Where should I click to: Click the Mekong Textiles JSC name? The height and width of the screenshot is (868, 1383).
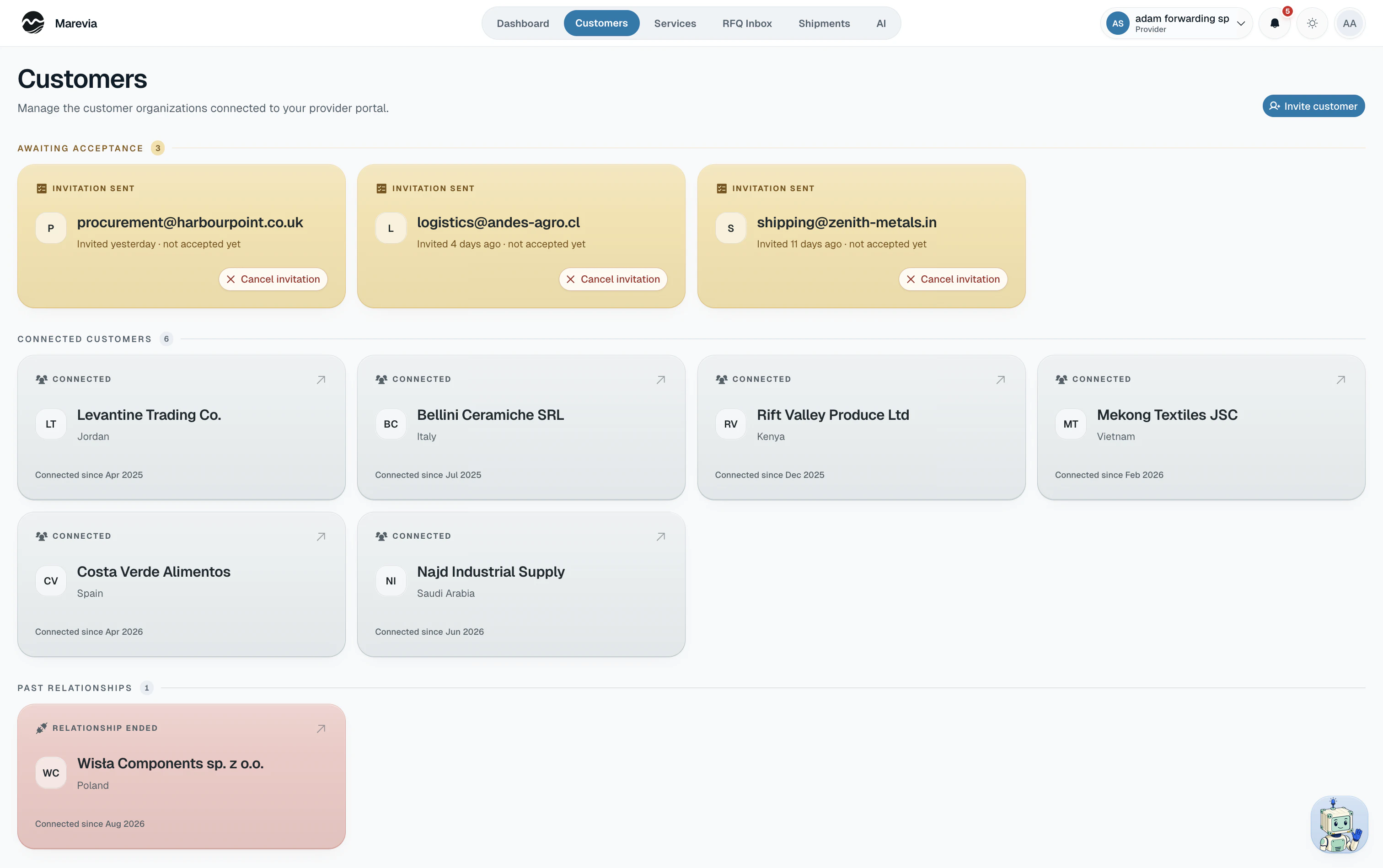coord(1167,415)
